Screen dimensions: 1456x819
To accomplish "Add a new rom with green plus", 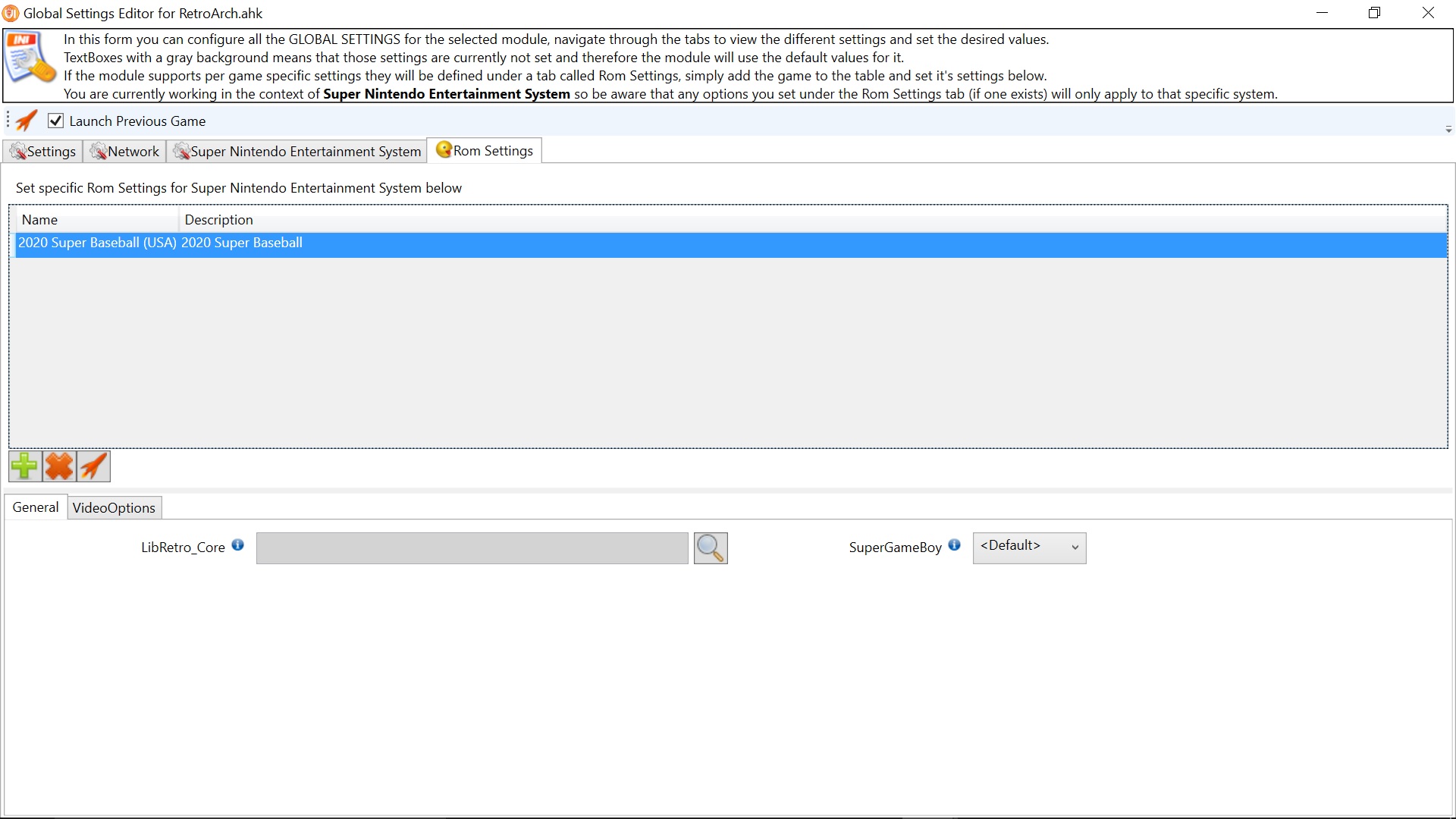I will 25,466.
